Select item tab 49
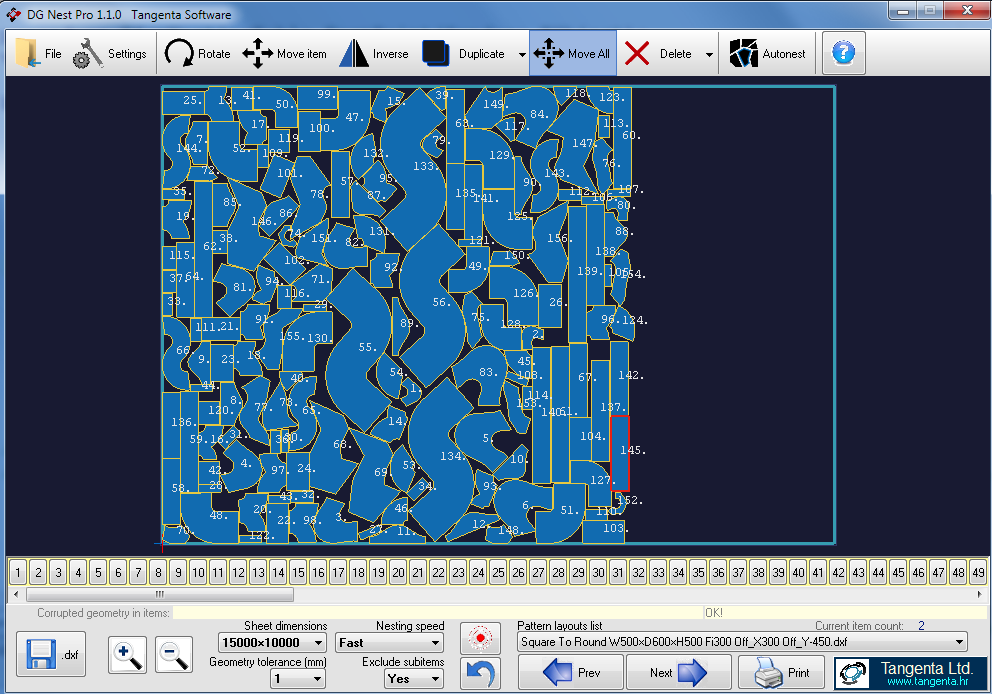Viewport: 992px width, 694px height. click(x=978, y=573)
